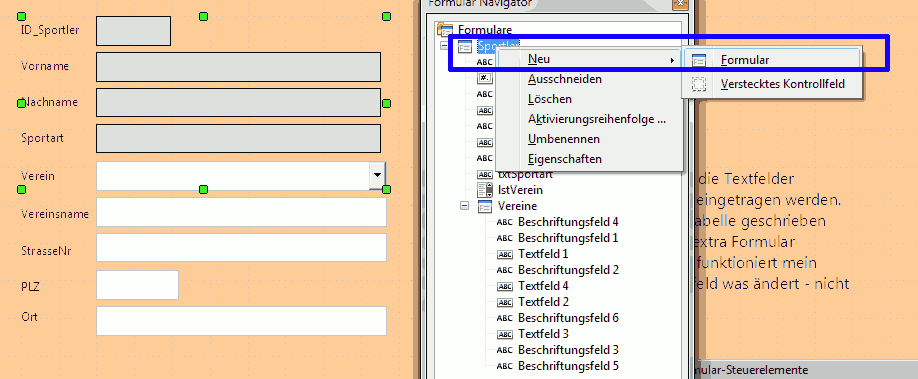The width and height of the screenshot is (918, 379).
Task: Click the Vereine form icon in tree
Action: 485,206
